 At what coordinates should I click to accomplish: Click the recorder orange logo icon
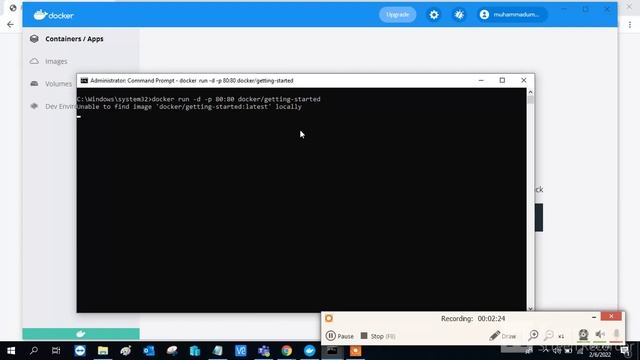tap(329, 318)
